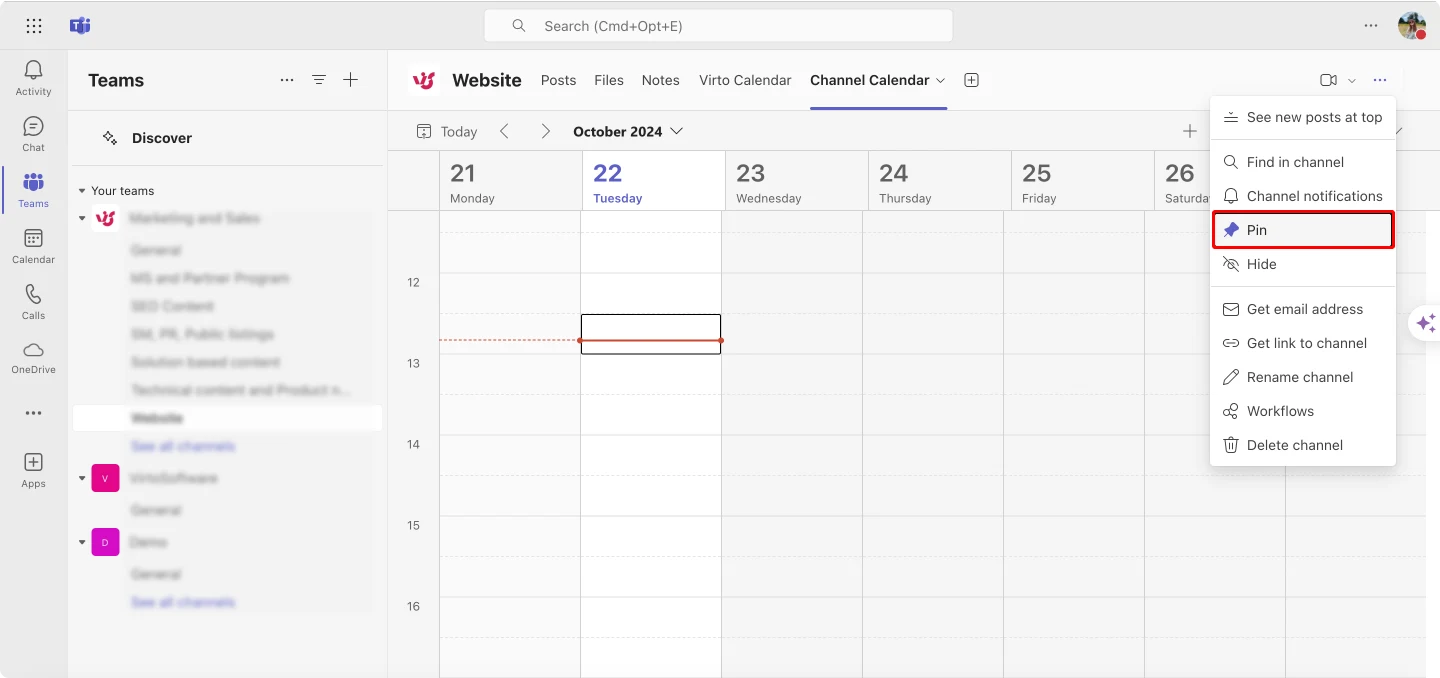This screenshot has width=1440, height=678.
Task: Open more apps ellipsis in left rail
Action: click(34, 413)
